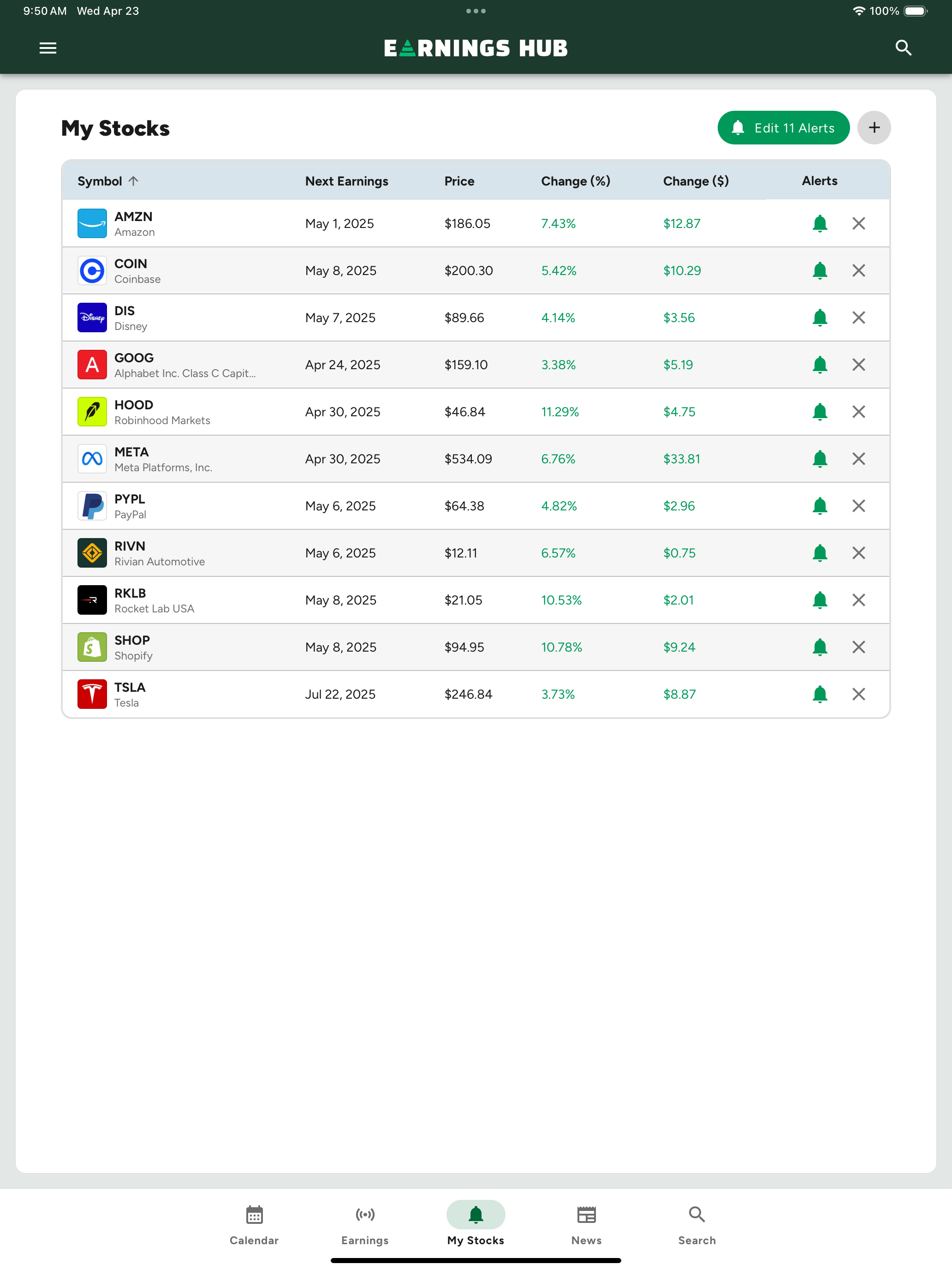Open search from the header magnifier icon
This screenshot has height=1270, width=952.
click(x=903, y=48)
